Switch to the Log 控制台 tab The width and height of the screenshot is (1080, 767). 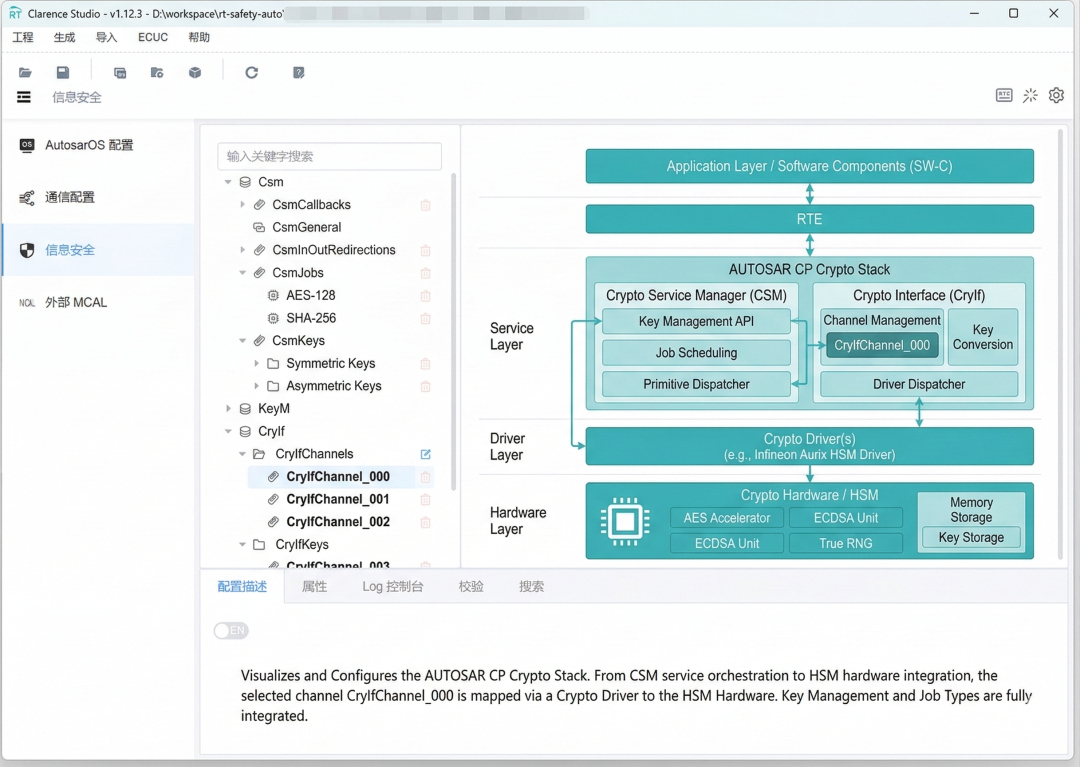tap(392, 587)
